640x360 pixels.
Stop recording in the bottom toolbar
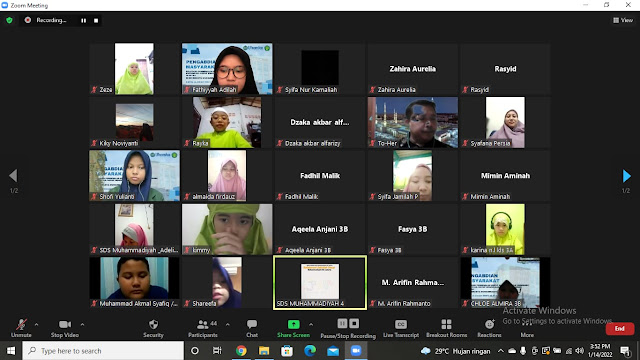coord(354,324)
